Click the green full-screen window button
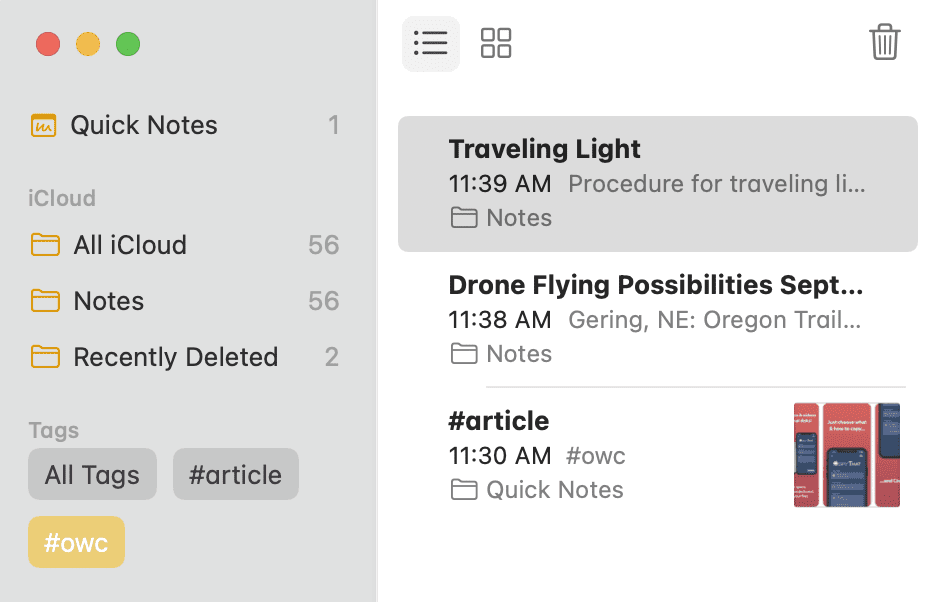Image resolution: width=934 pixels, height=602 pixels. [128, 44]
